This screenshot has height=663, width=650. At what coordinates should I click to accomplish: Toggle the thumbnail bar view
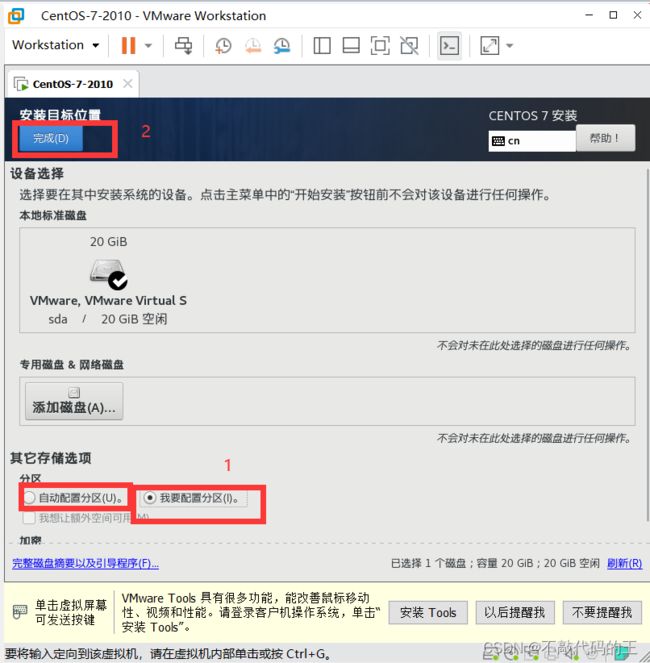351,45
